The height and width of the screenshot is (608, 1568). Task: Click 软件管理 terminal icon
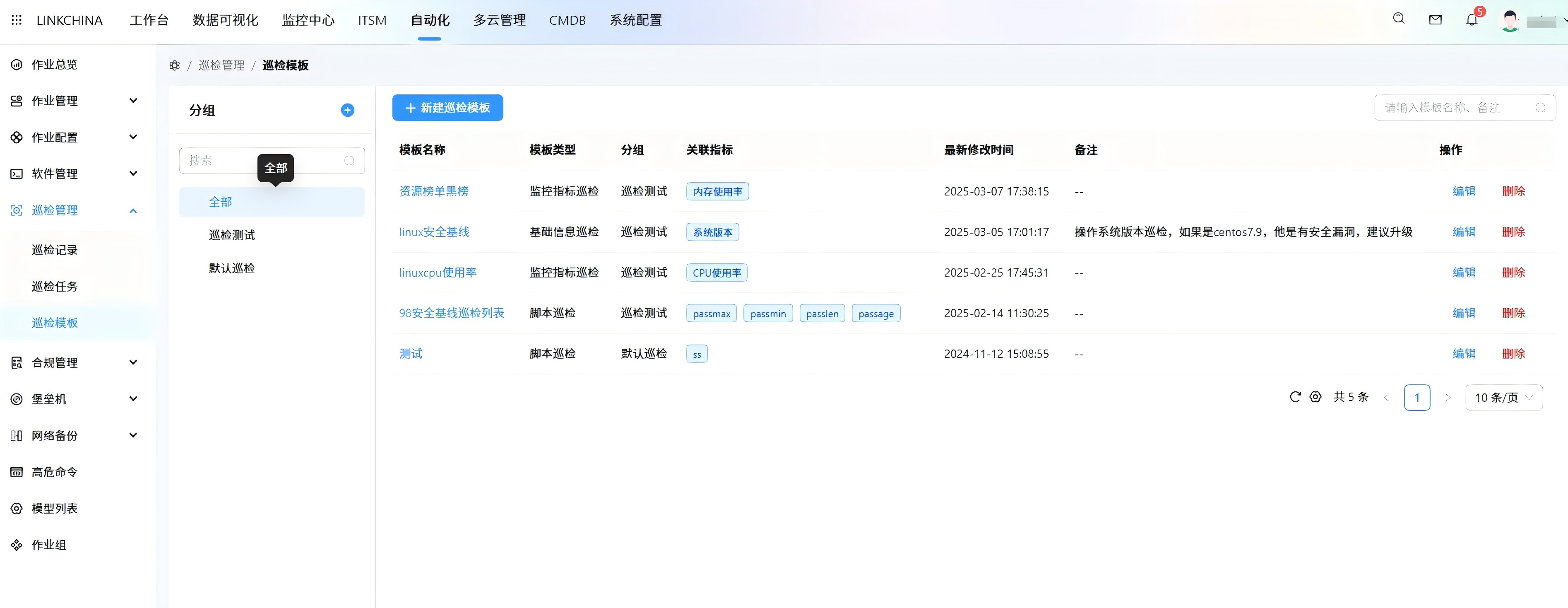pyautogui.click(x=17, y=174)
